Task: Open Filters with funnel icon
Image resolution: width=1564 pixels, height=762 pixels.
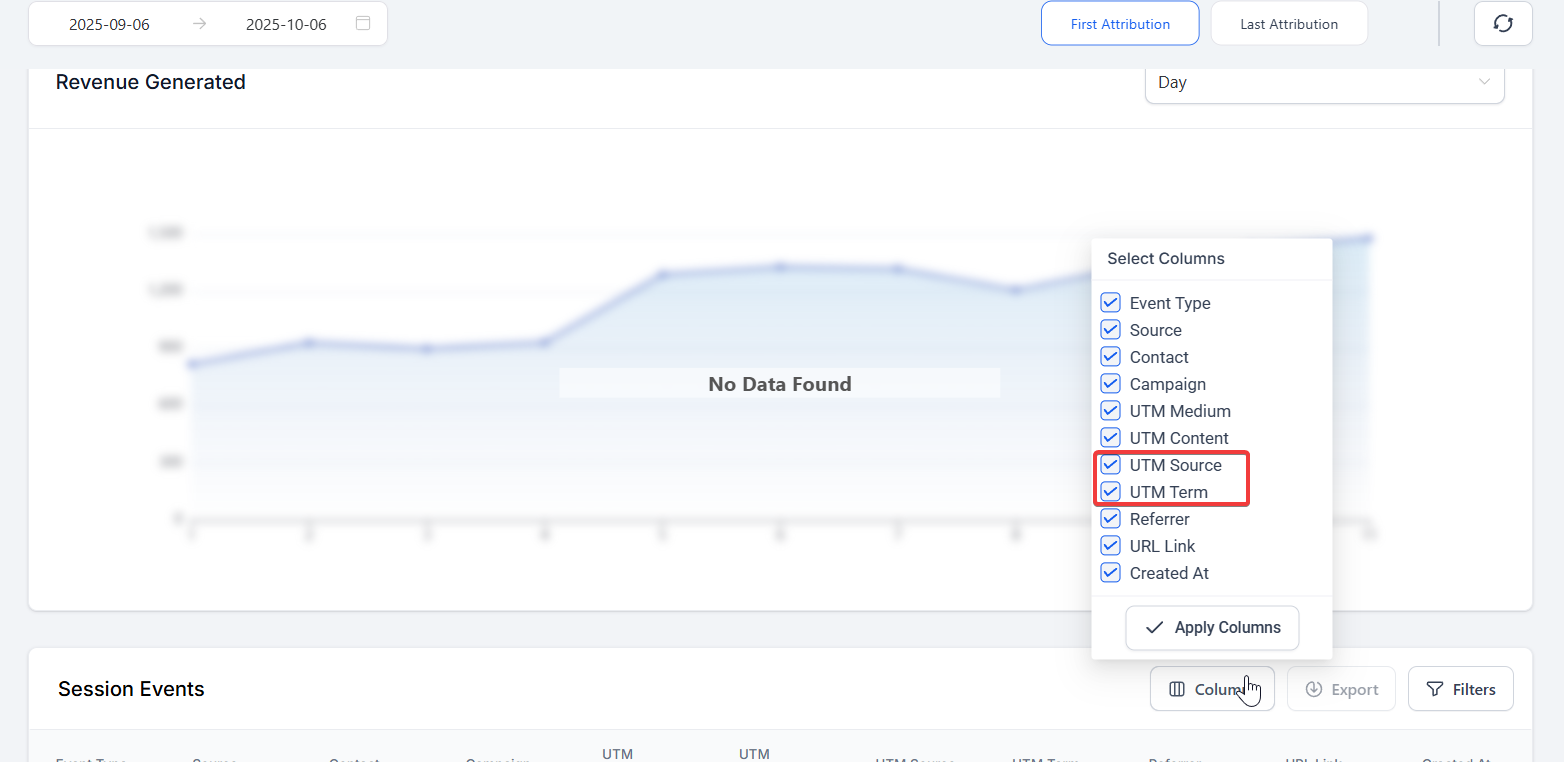Action: click(x=1460, y=689)
